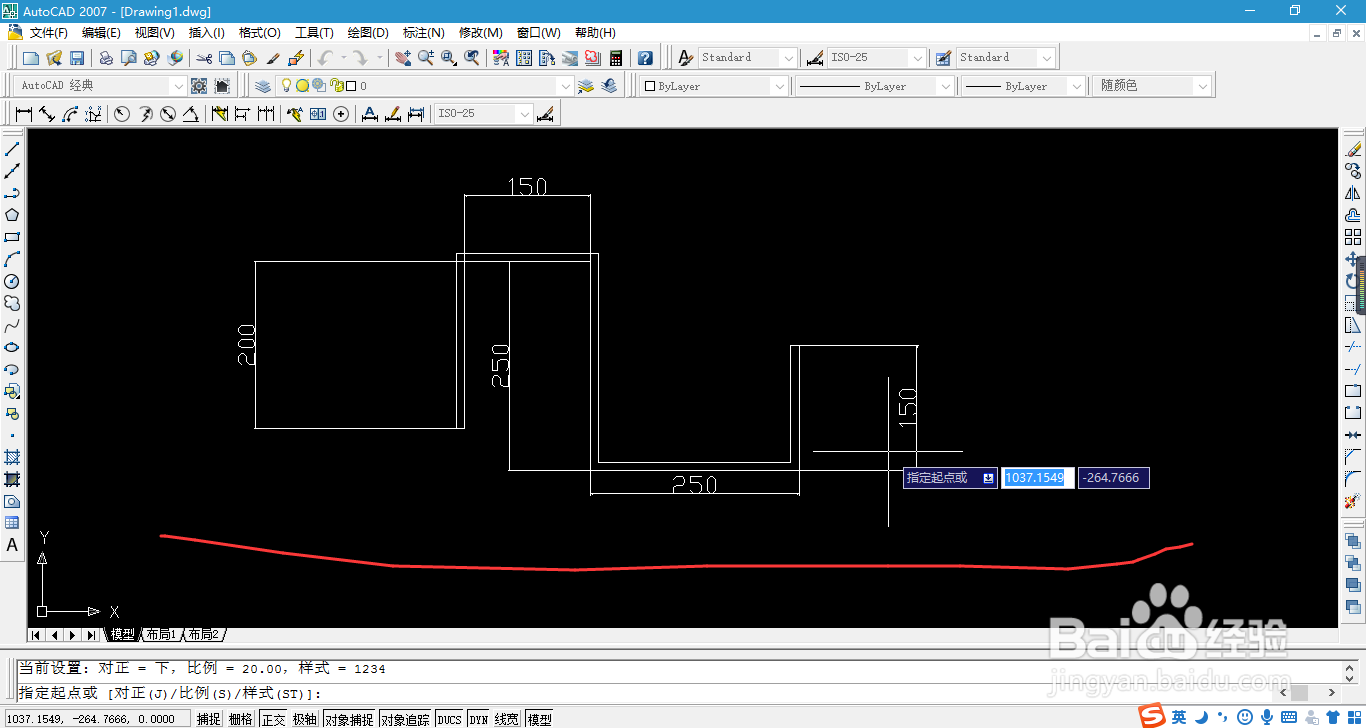Click the Angular dimension tool icon
Image resolution: width=1366 pixels, height=728 pixels.
pos(190,114)
